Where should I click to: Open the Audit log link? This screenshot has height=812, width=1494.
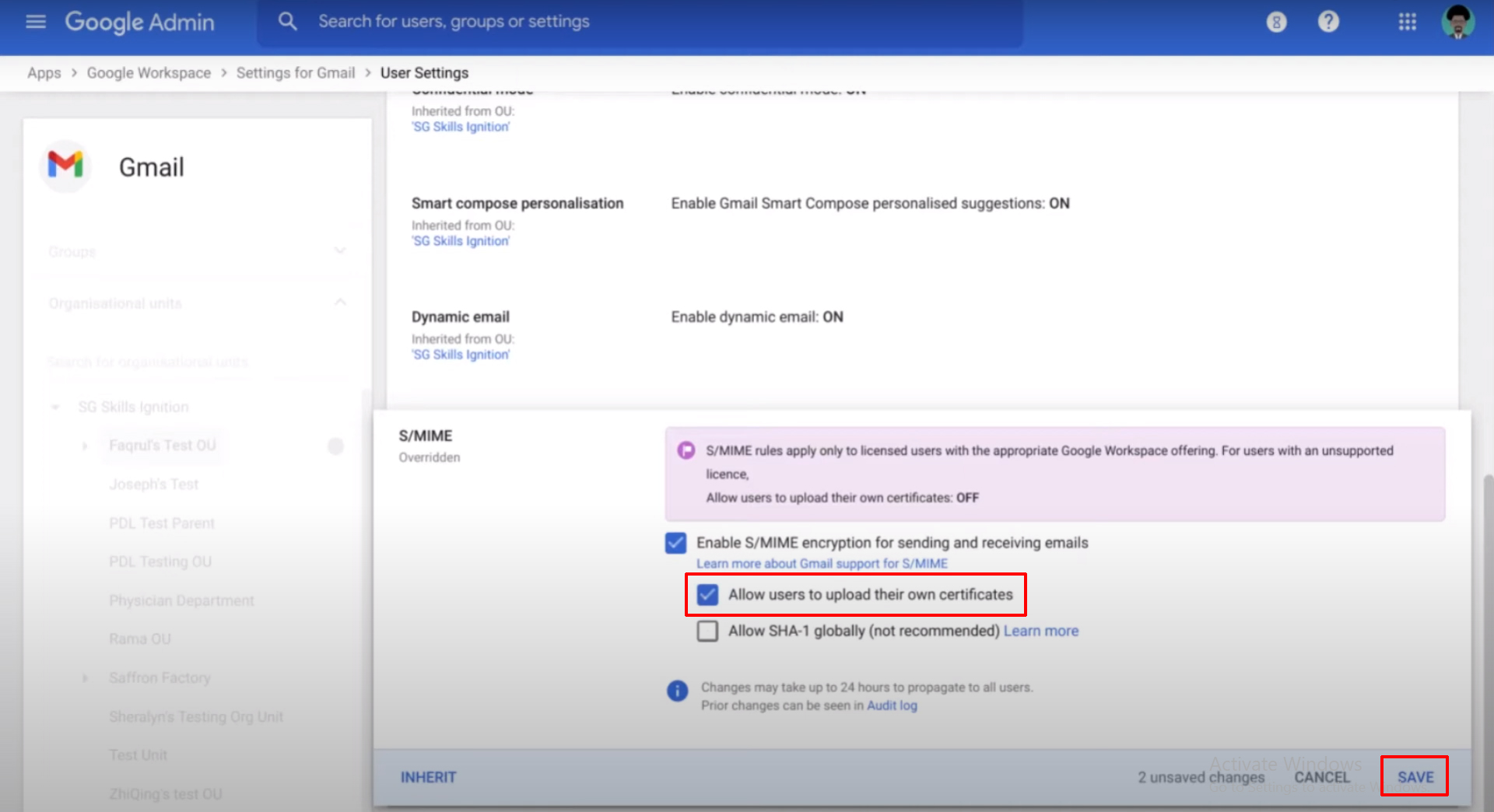892,705
